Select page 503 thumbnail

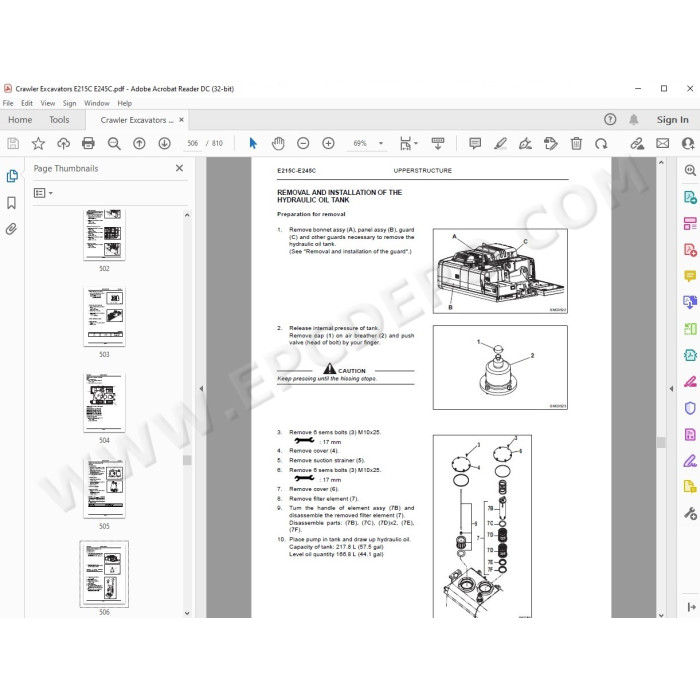(104, 317)
